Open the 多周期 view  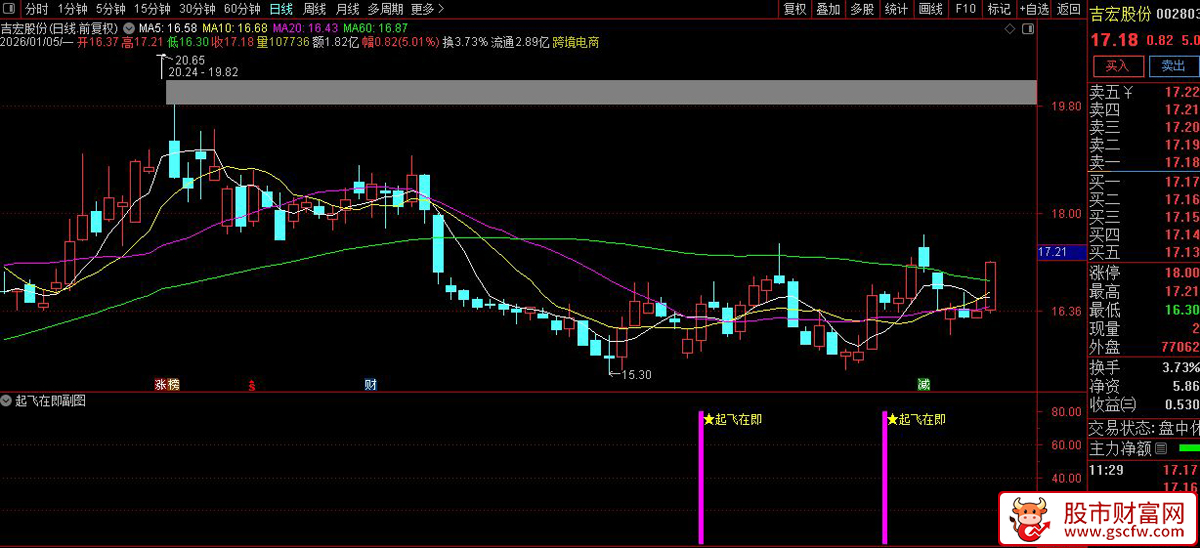click(x=385, y=9)
